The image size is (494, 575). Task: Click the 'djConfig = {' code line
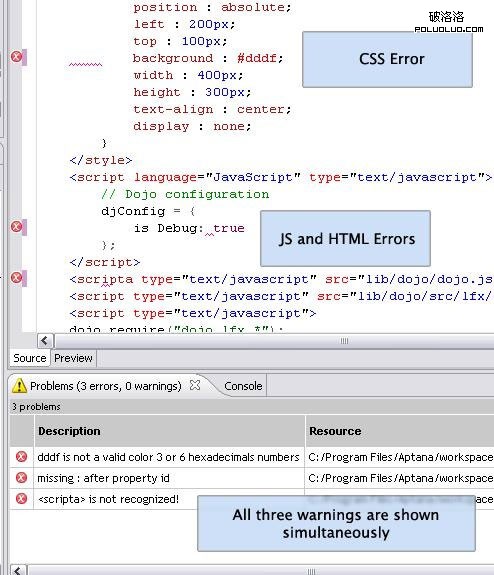148,211
